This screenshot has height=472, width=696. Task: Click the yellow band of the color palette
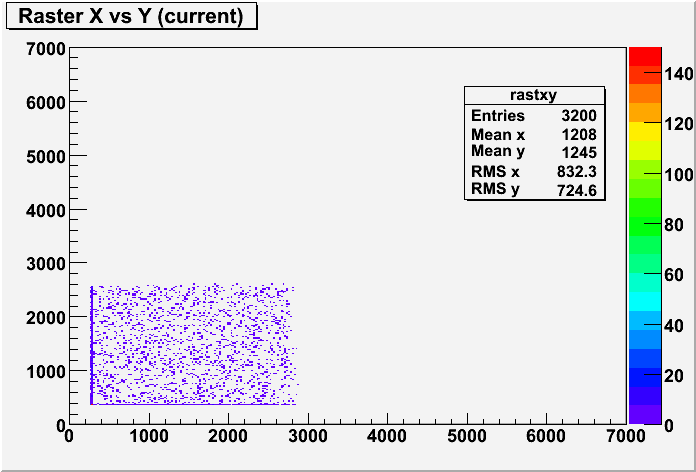[645, 131]
